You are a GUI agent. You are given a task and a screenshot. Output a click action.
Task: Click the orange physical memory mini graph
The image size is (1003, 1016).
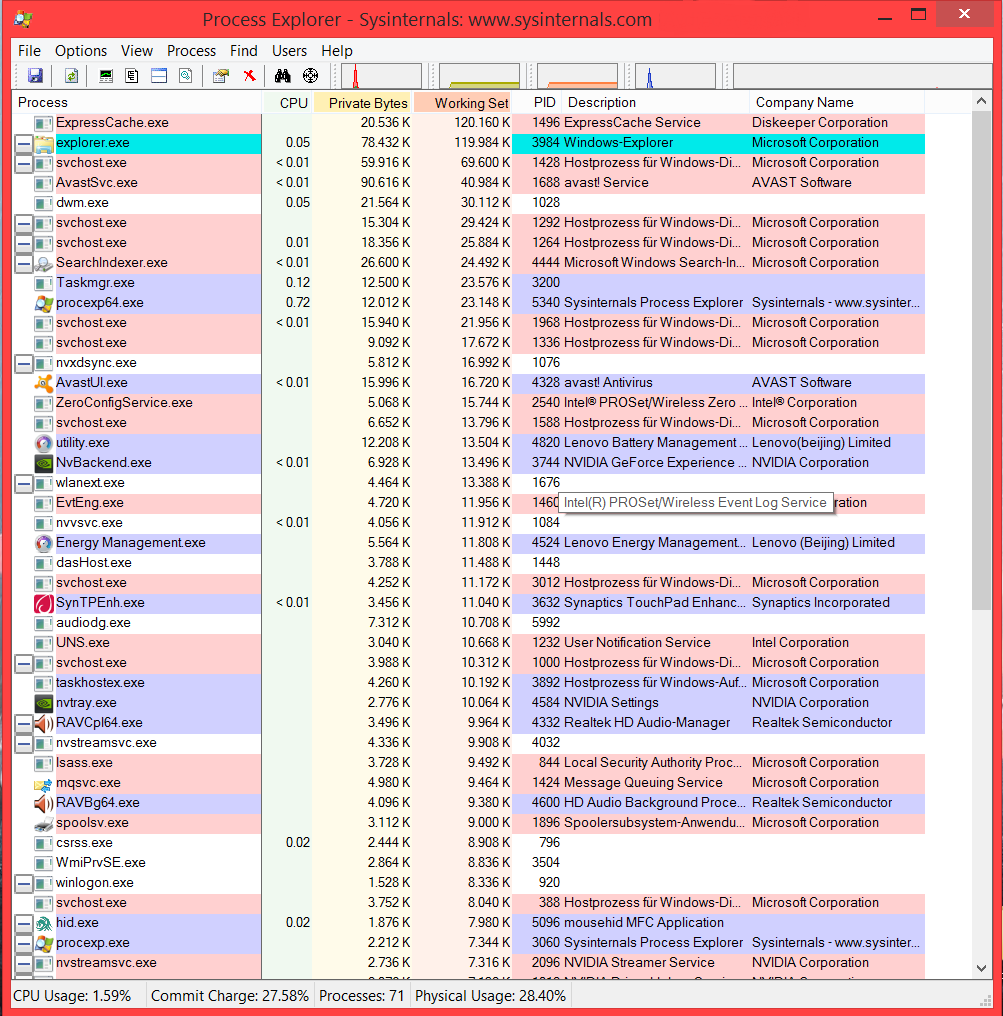click(577, 76)
